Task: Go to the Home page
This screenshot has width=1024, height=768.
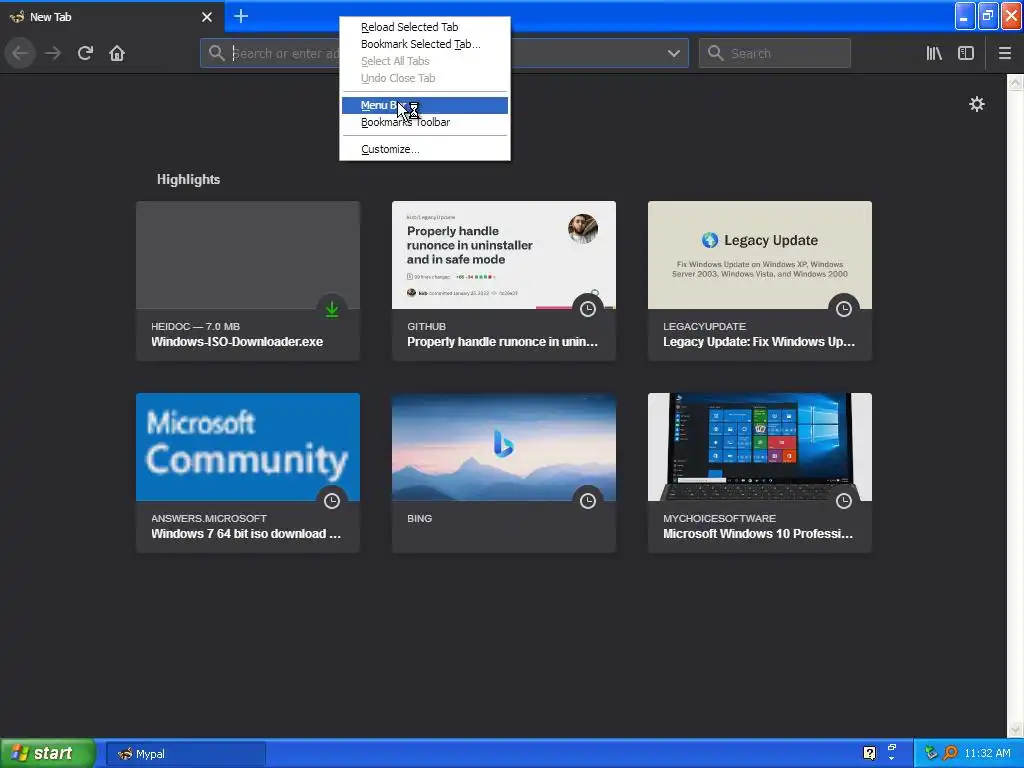Action: pos(117,53)
